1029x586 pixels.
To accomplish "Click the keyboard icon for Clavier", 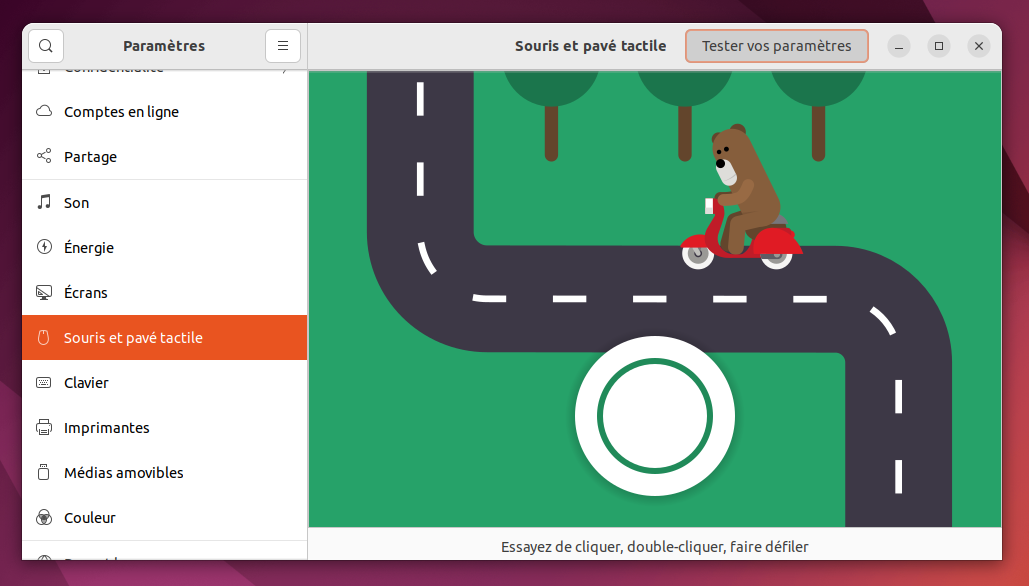I will click(44, 383).
